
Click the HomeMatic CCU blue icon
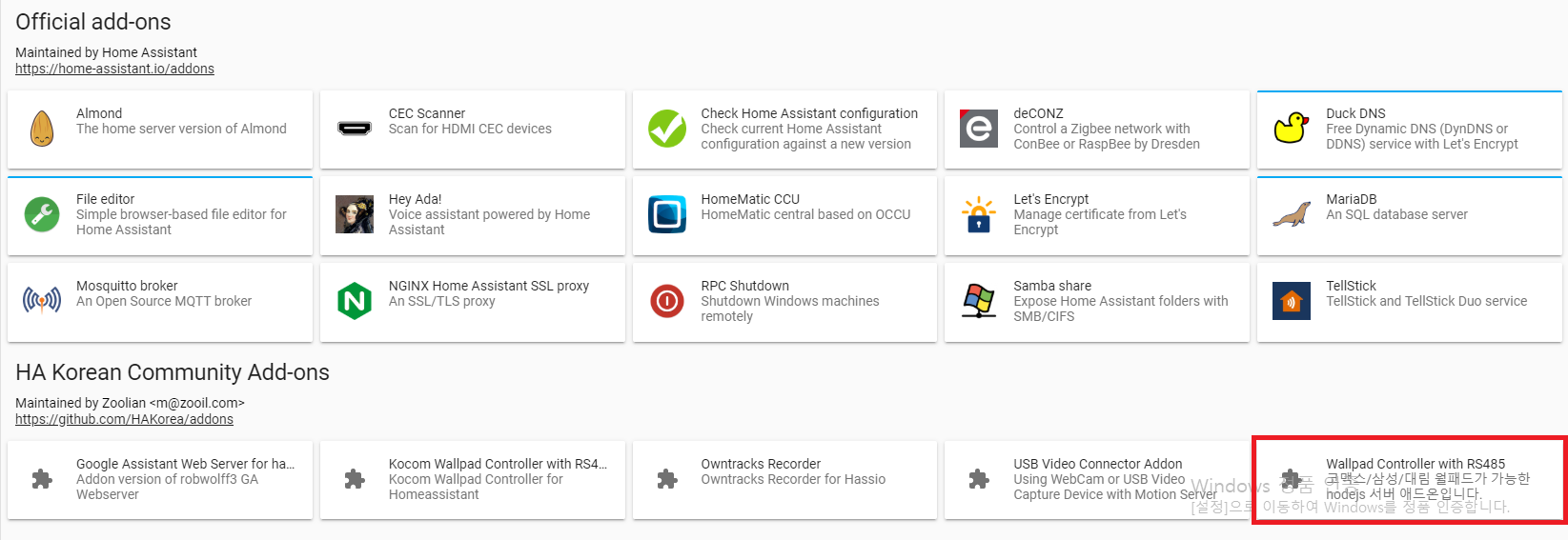click(x=667, y=214)
